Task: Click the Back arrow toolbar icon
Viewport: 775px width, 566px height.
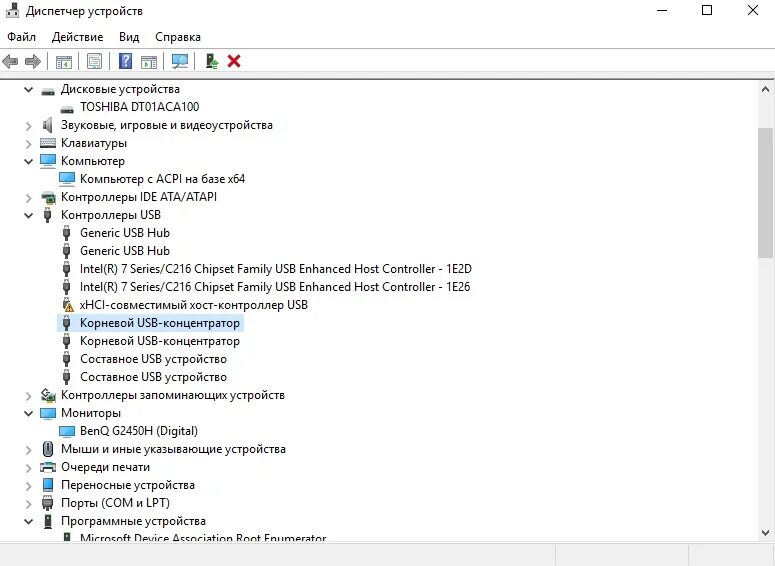Action: point(10,61)
